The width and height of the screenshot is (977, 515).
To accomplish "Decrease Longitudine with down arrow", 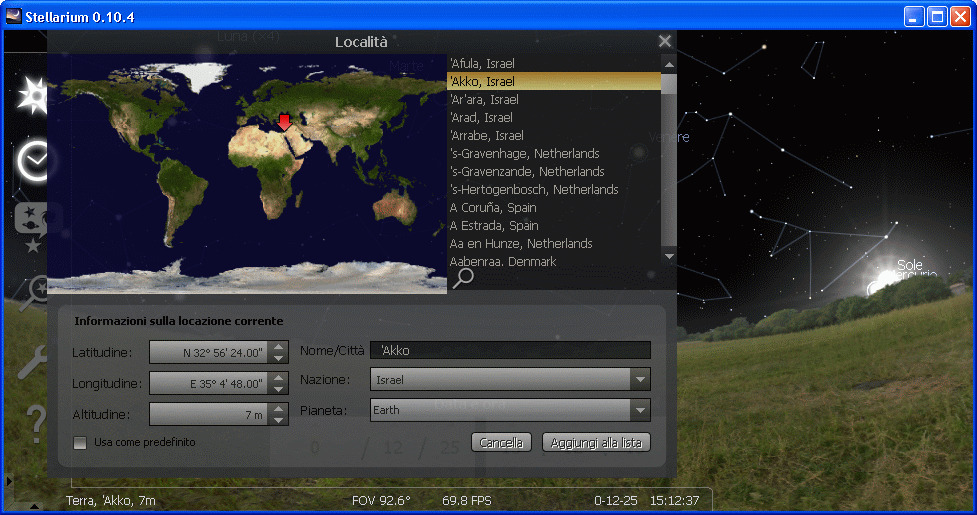I will pos(279,389).
